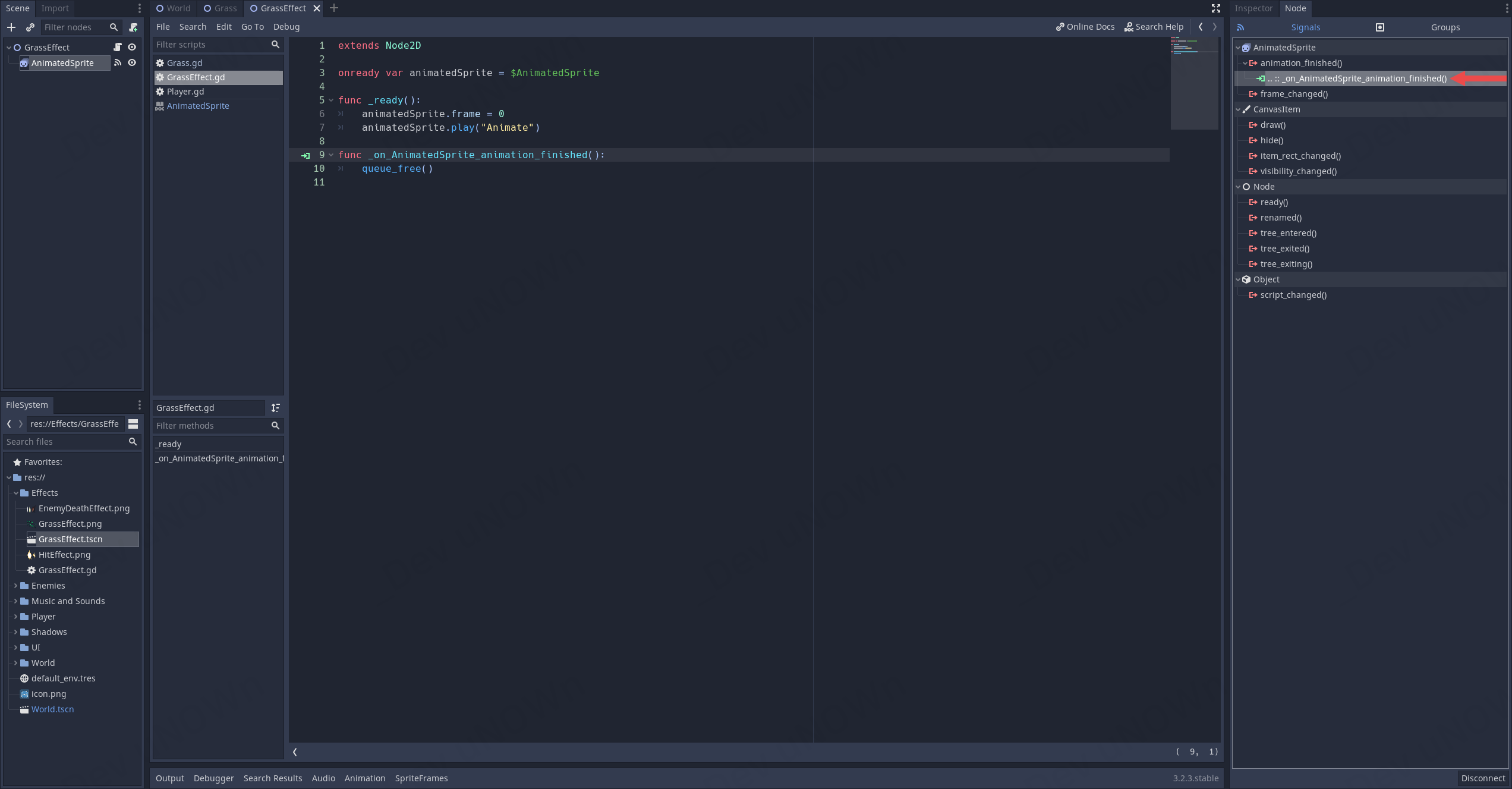Image resolution: width=1512 pixels, height=789 pixels.
Task: Toggle FileSystem split view icon
Action: 133,424
